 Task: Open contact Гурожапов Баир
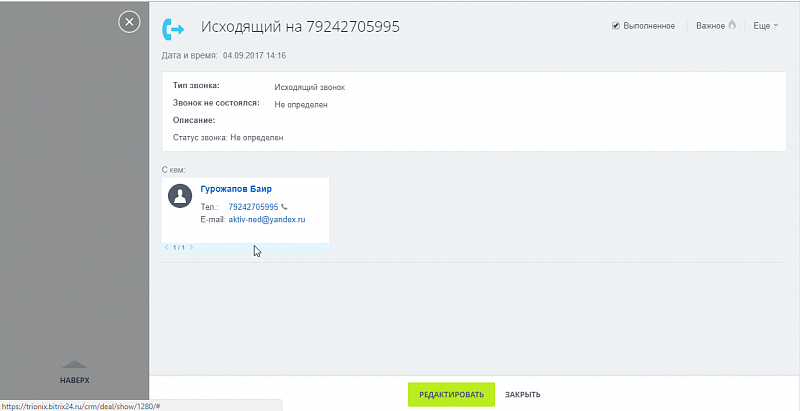(x=236, y=189)
